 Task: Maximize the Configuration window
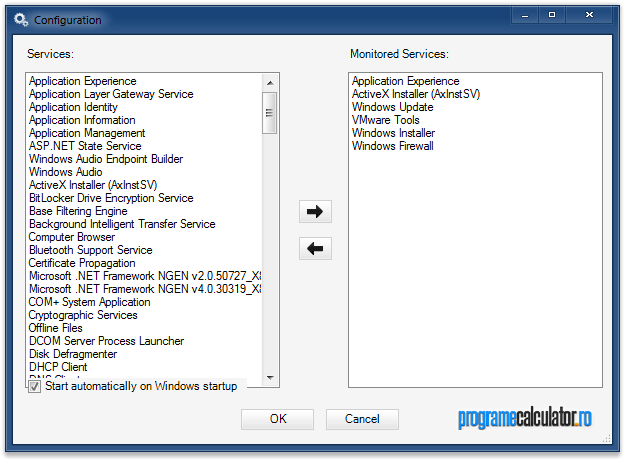point(552,15)
